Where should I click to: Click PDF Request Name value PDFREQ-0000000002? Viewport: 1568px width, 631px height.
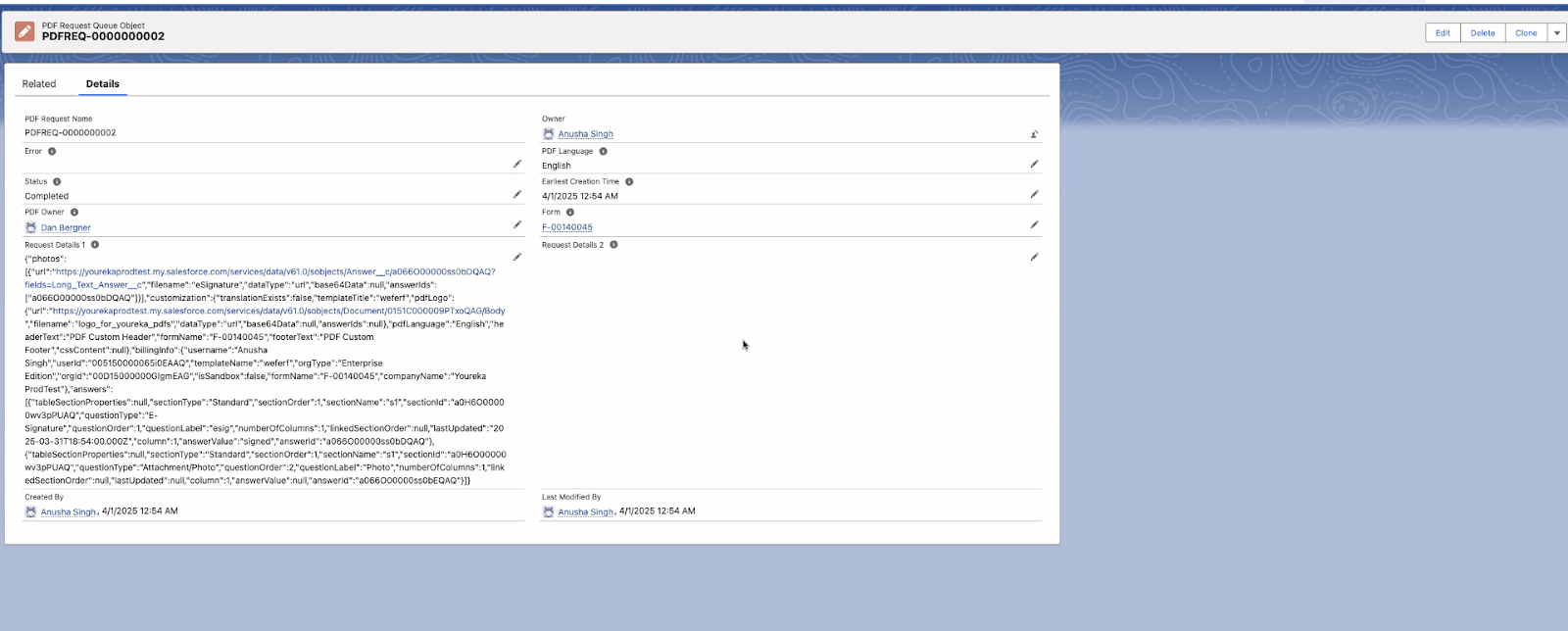[x=71, y=132]
